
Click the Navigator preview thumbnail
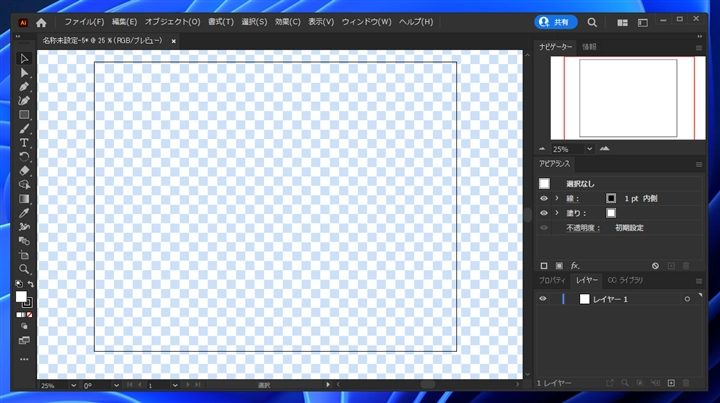point(628,98)
